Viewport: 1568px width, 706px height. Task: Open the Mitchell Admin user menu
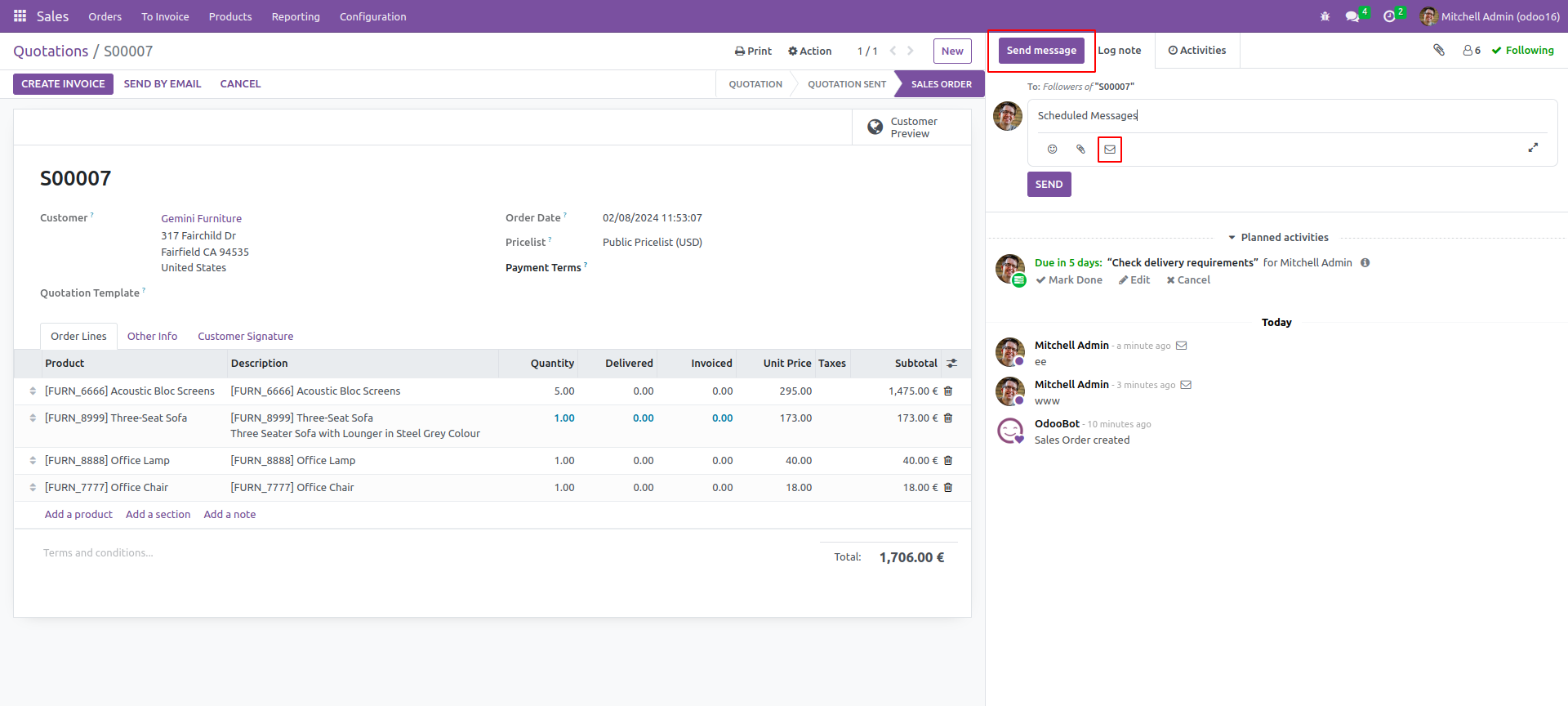tap(1490, 16)
